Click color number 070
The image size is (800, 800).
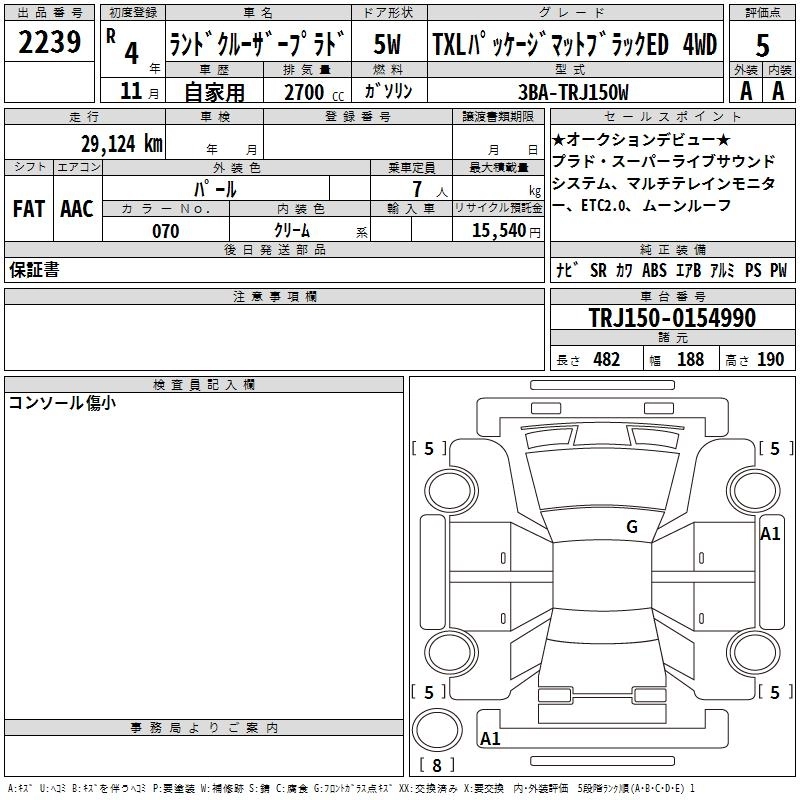[166, 231]
